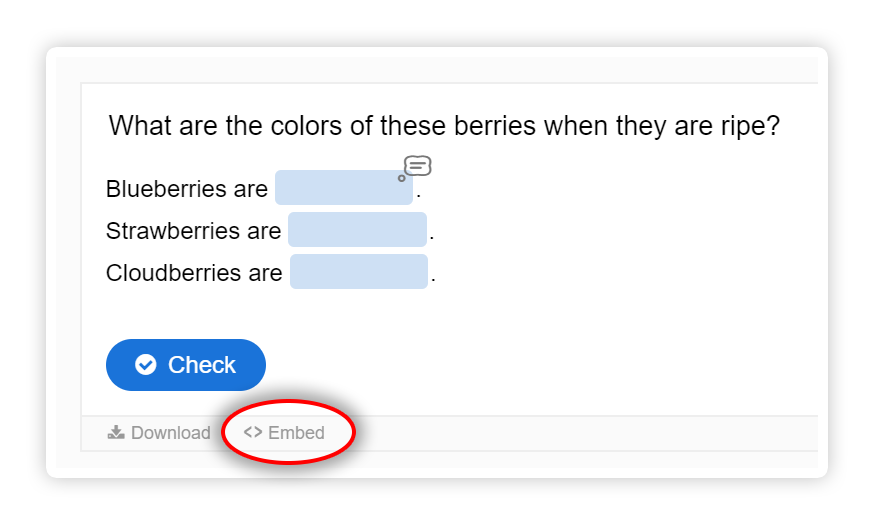The width and height of the screenshot is (874, 525).
Task: Focus the Cloudberries answer blank
Action: coord(359,271)
